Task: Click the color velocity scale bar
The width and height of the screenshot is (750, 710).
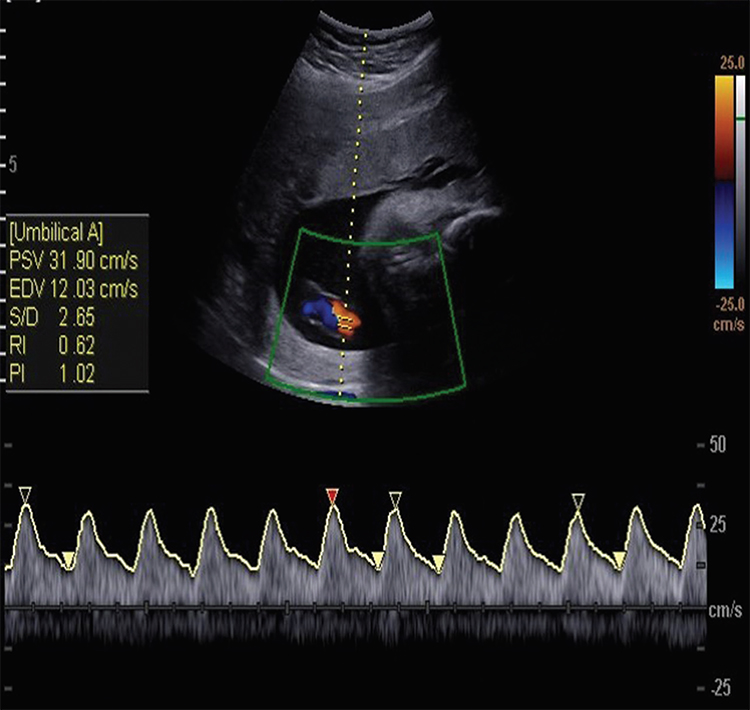Action: click(x=724, y=180)
